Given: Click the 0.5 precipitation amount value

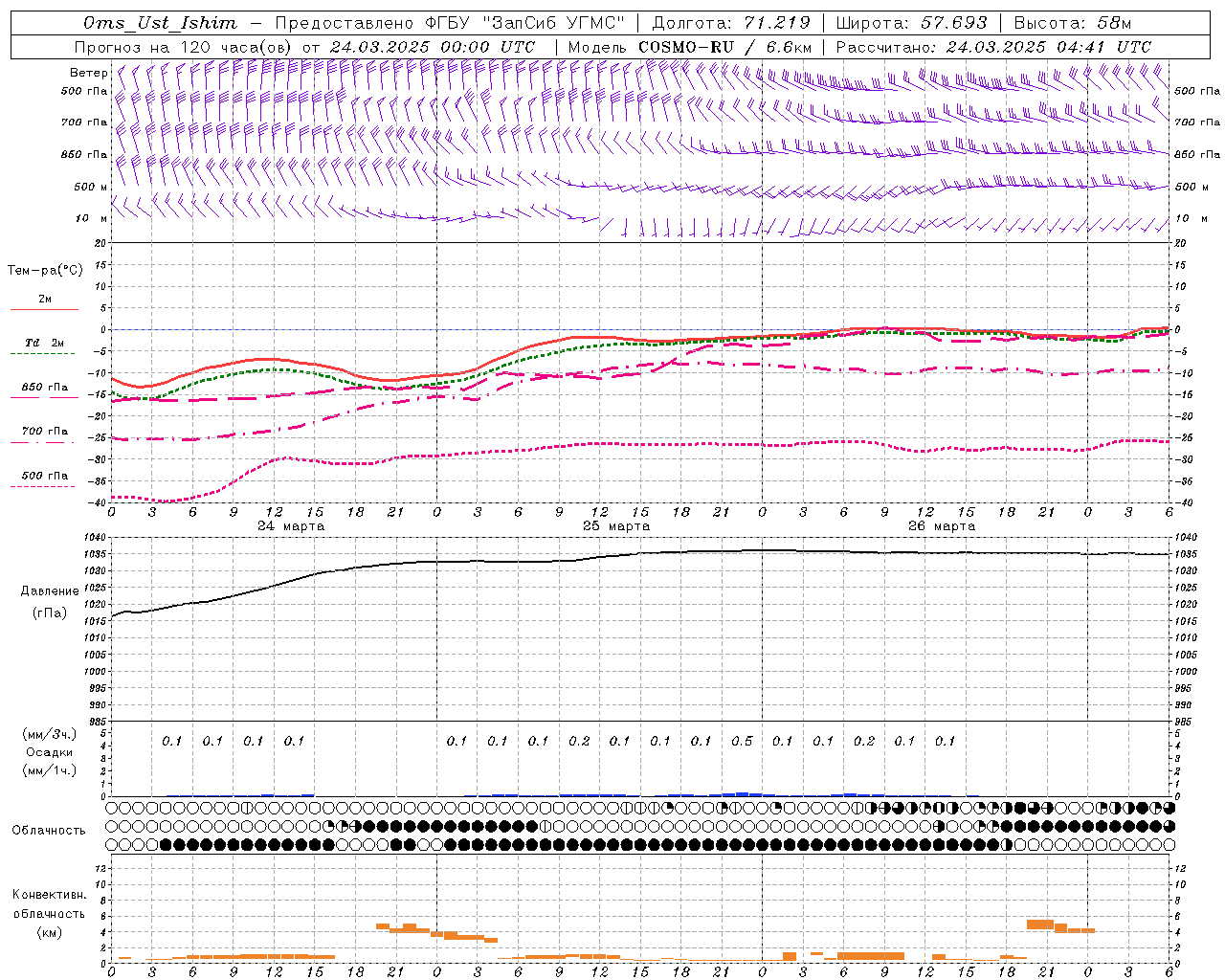Looking at the screenshot, I should tap(742, 741).
